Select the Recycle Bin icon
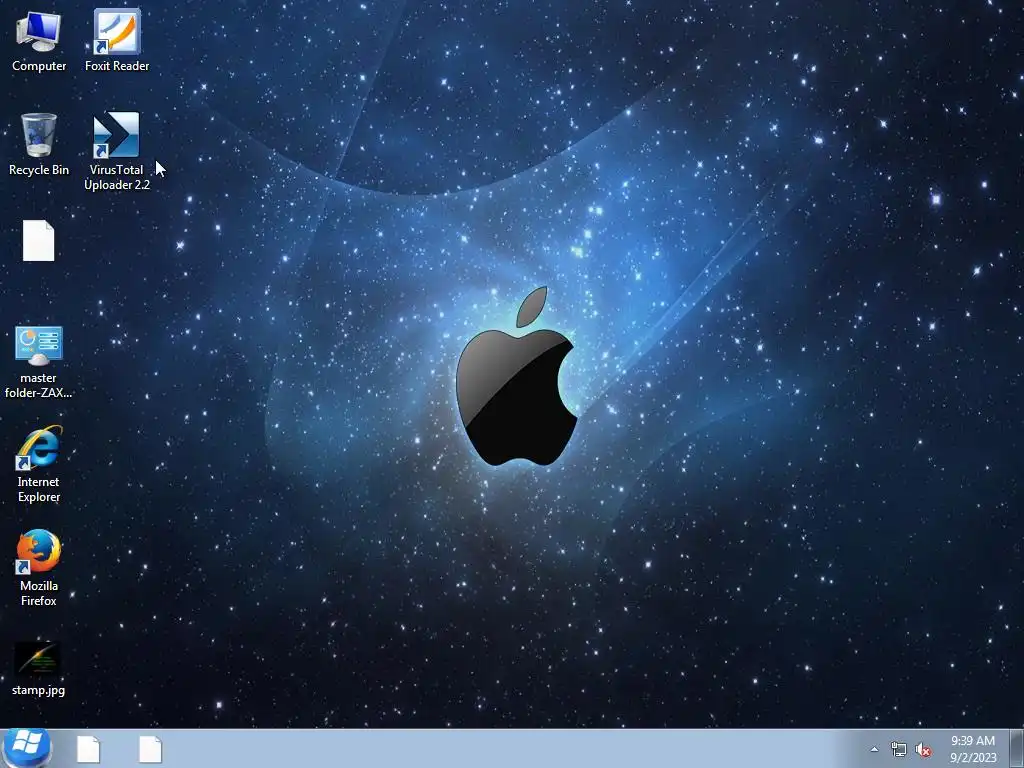 [x=39, y=144]
